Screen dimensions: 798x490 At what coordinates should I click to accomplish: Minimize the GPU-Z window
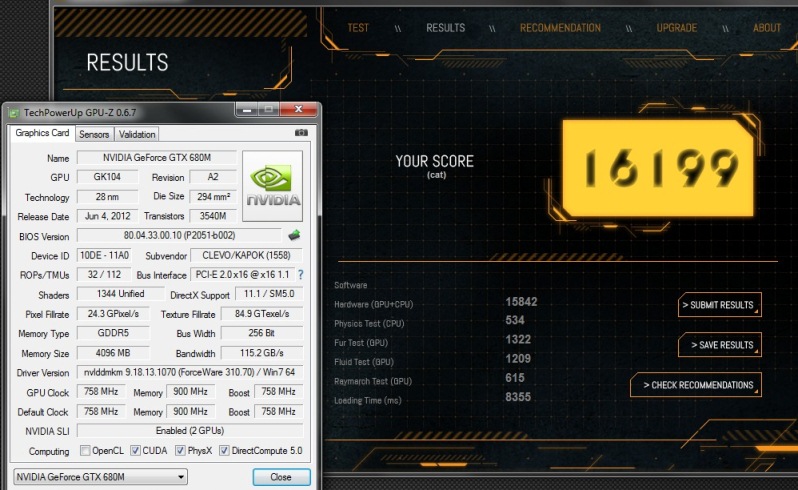(x=247, y=109)
